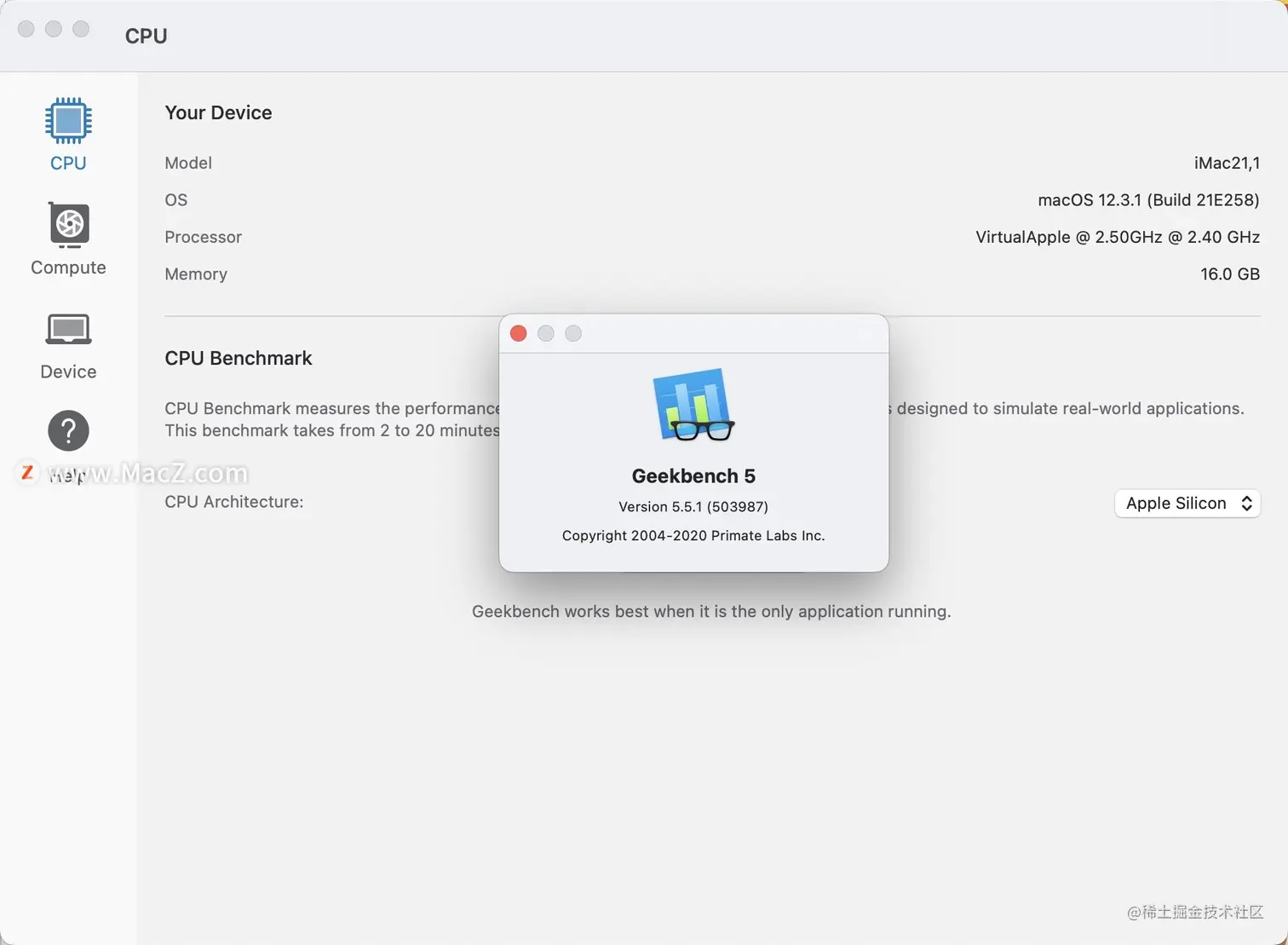
Task: Click the Copyright 2004-2020 Primate Labs text
Action: coord(693,535)
